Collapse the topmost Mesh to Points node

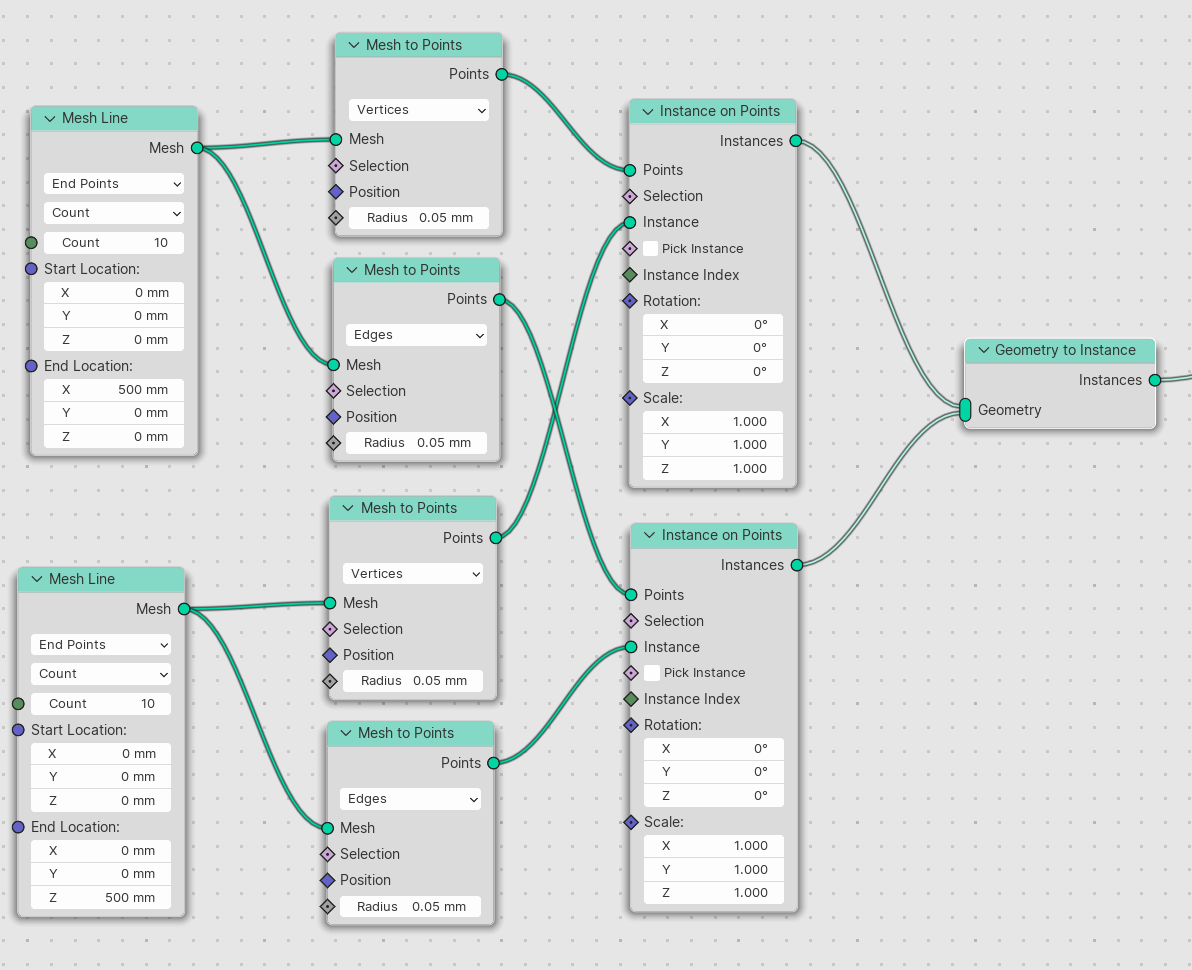pyautogui.click(x=354, y=45)
